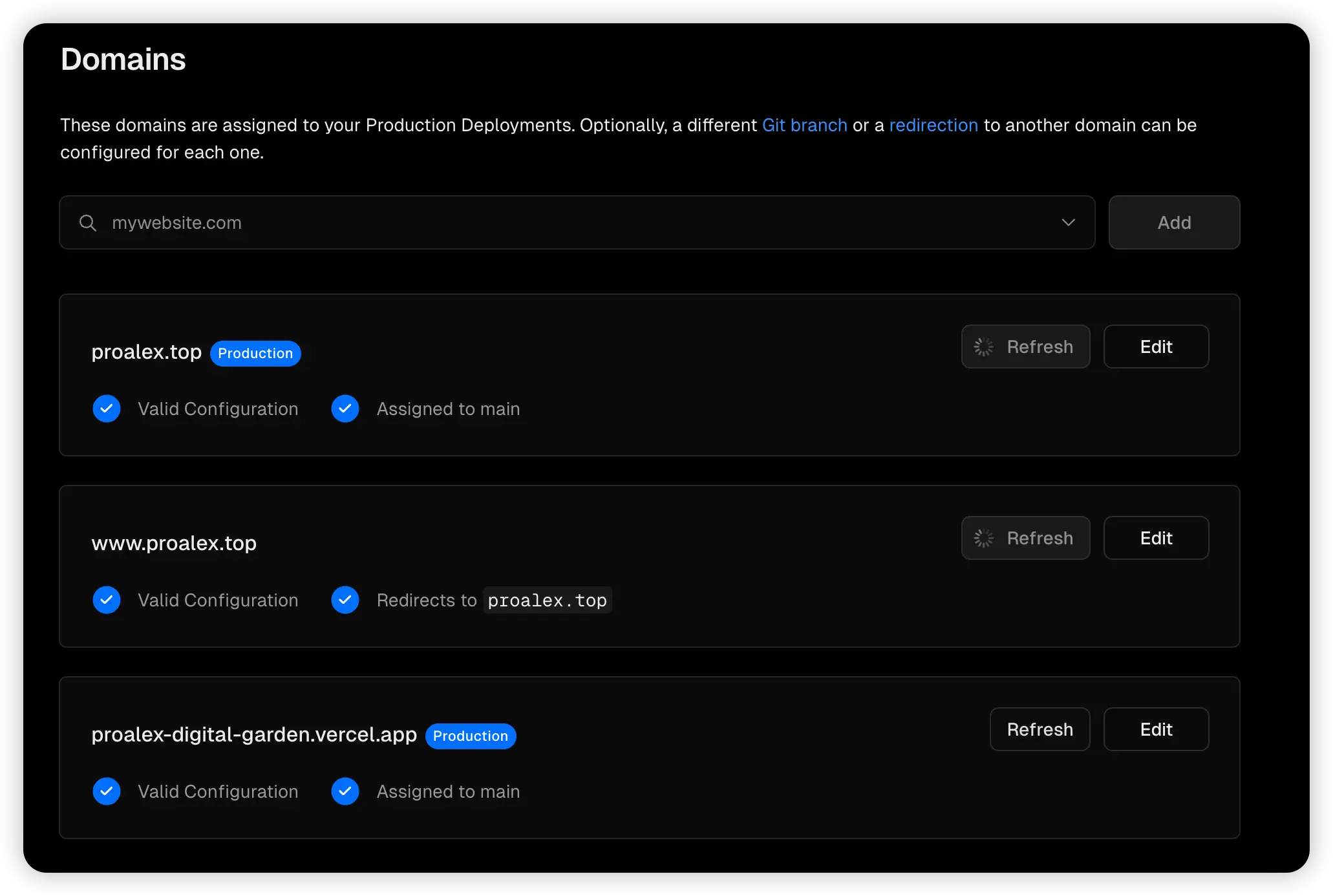Click the proalex.top redirect target code label
The width and height of the screenshot is (1333, 896).
tap(547, 600)
